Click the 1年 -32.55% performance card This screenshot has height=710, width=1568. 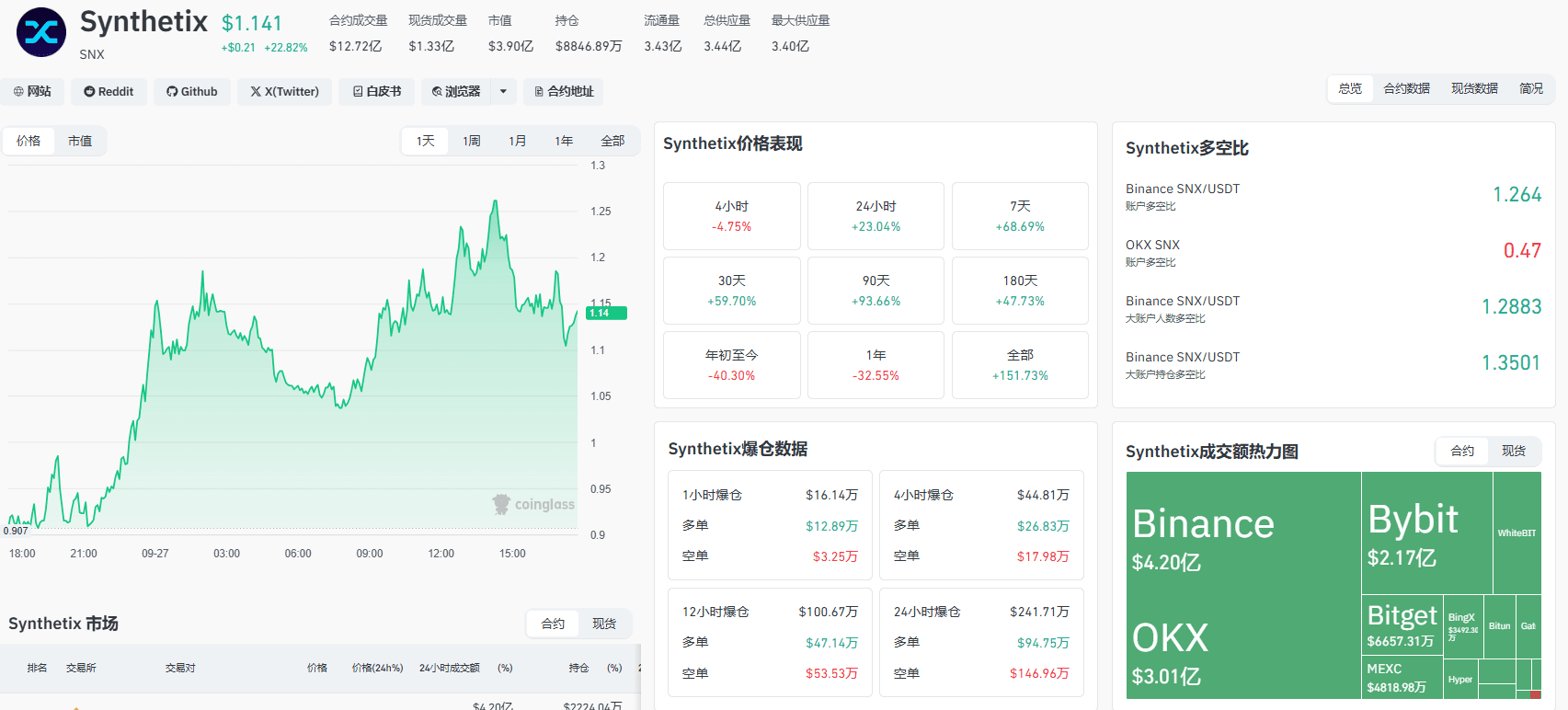[x=876, y=365]
